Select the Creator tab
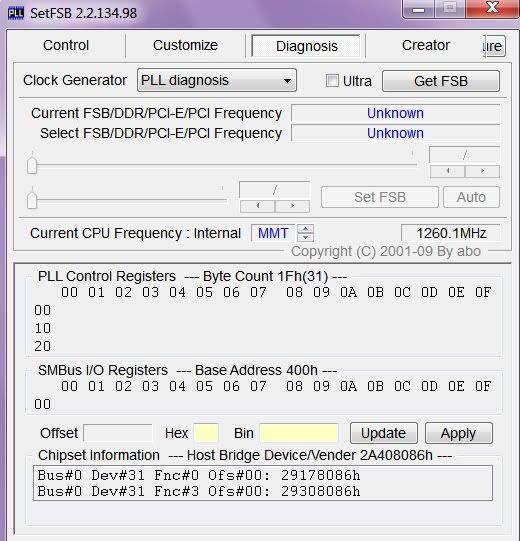This screenshot has width=520, height=541. click(x=426, y=45)
